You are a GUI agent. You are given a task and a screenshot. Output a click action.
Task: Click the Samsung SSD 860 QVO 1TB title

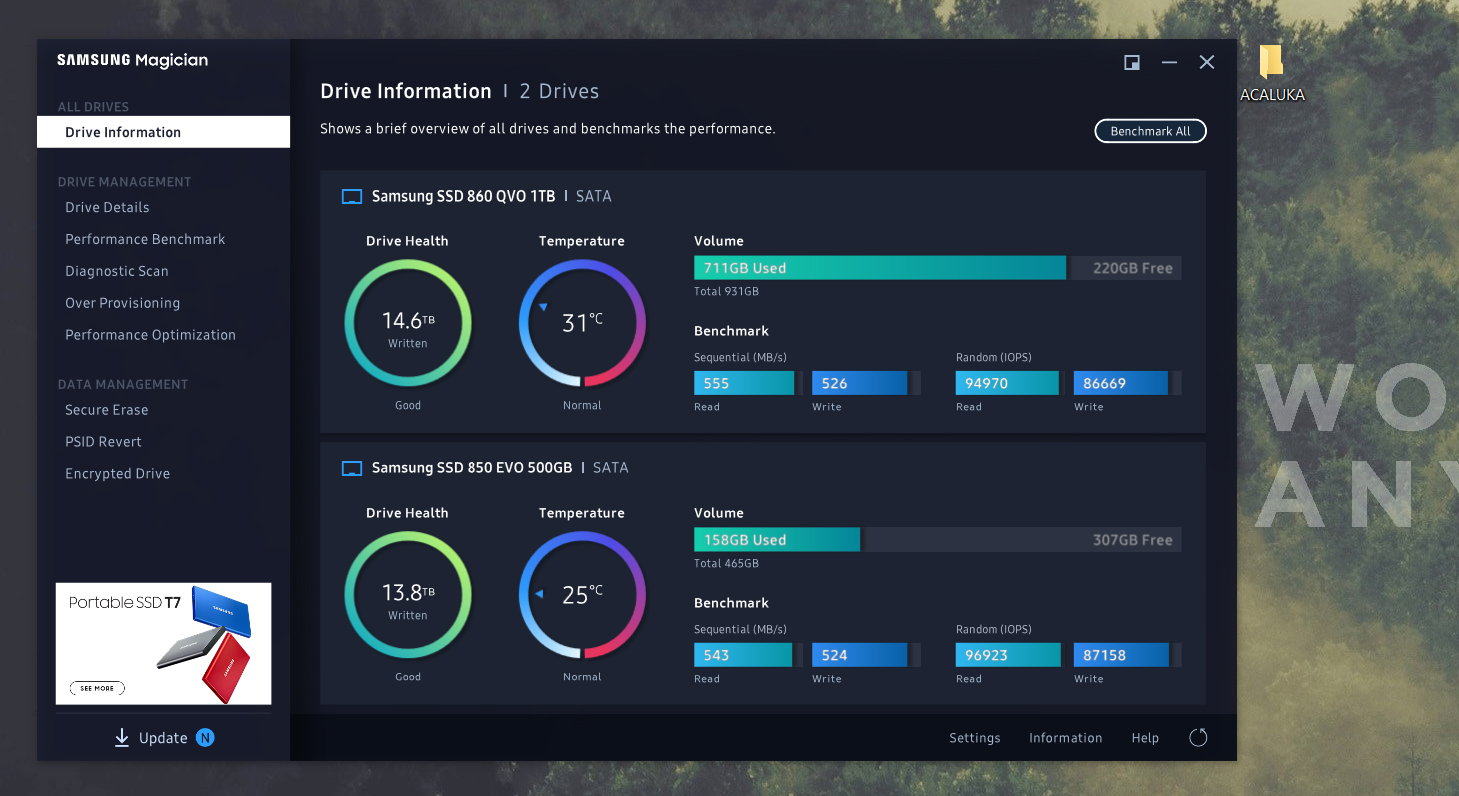point(463,197)
